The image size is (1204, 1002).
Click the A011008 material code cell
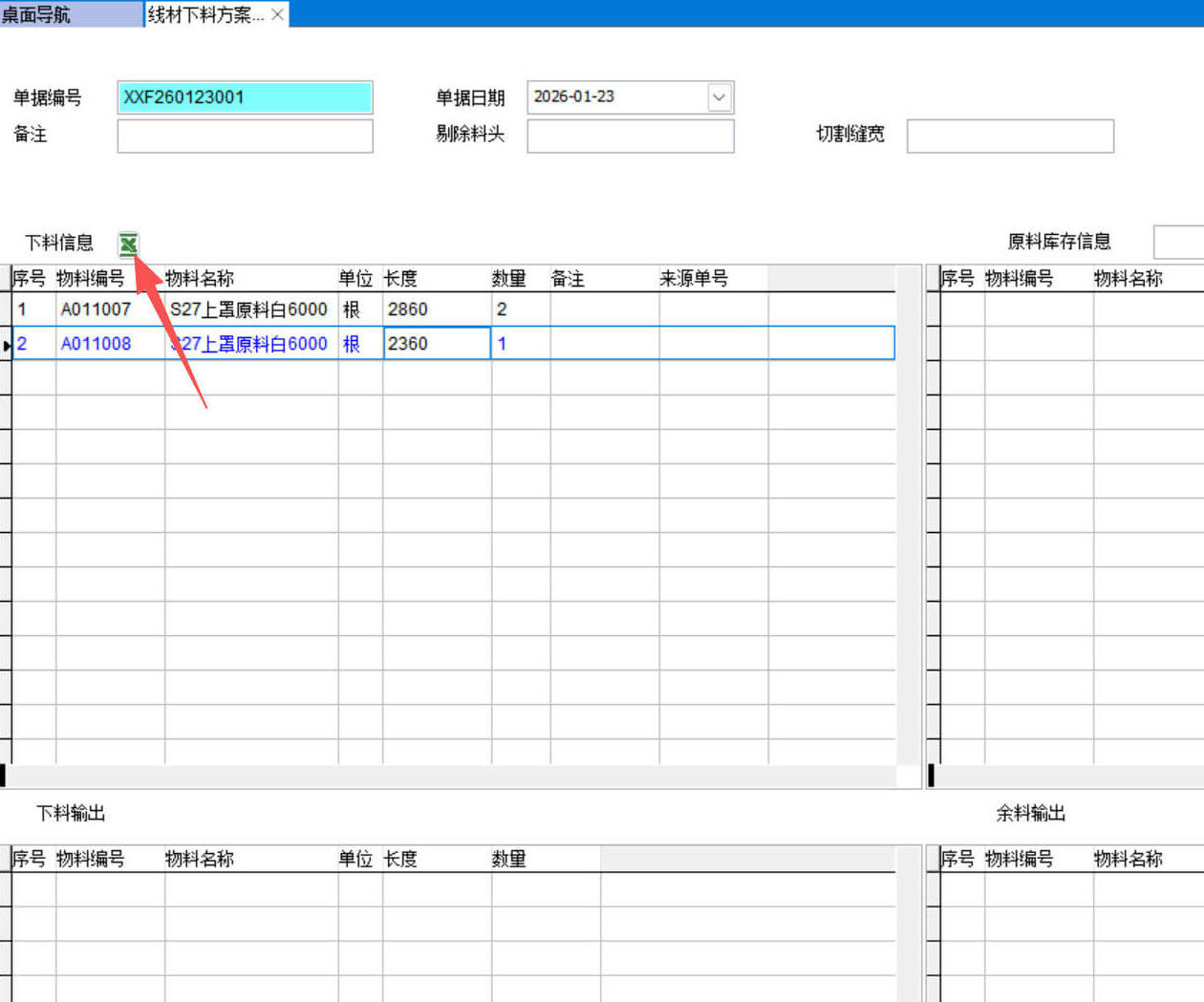96,344
